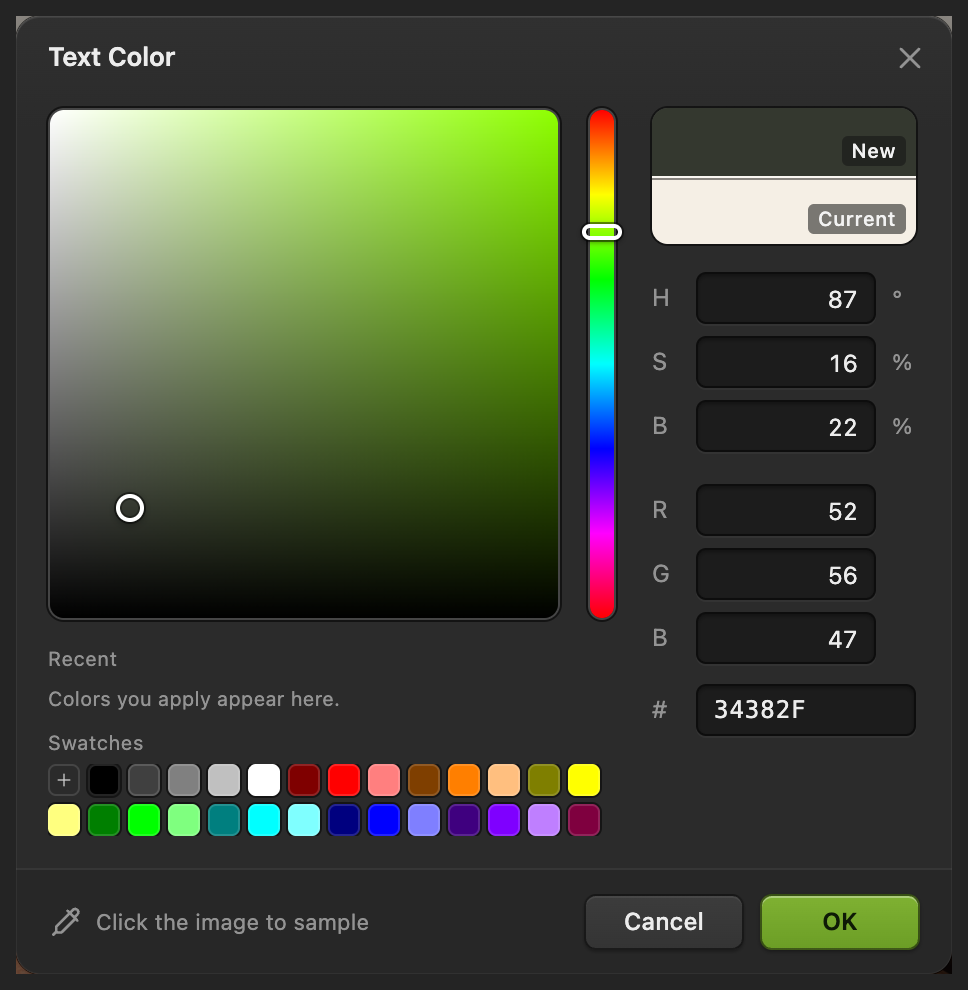
Task: Click the Current color preview
Action: point(784,212)
